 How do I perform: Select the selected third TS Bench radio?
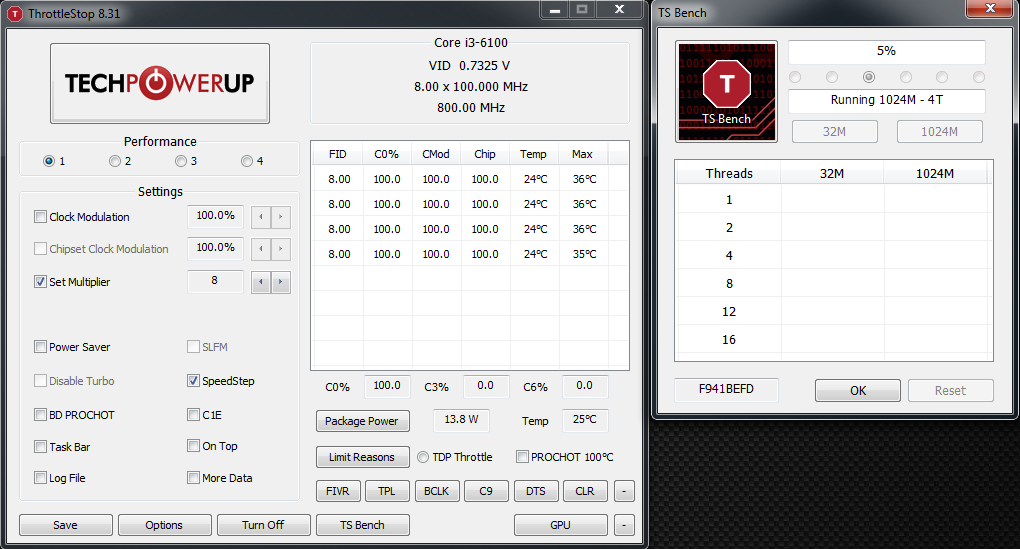[868, 77]
